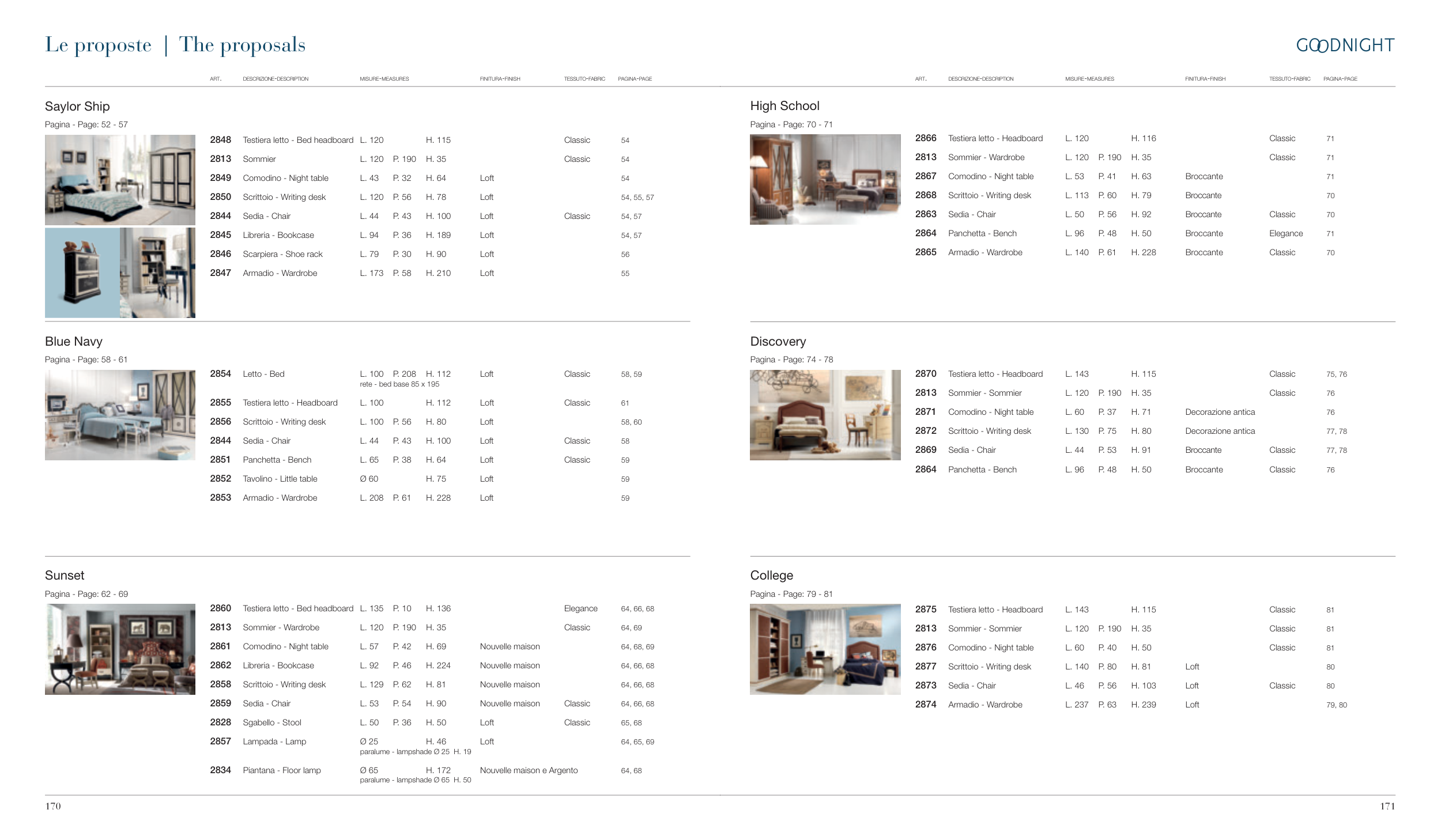Screen dimensions: 1441x840
Task: Click the Saylor Ship bedroom photo
Action: coord(120,180)
